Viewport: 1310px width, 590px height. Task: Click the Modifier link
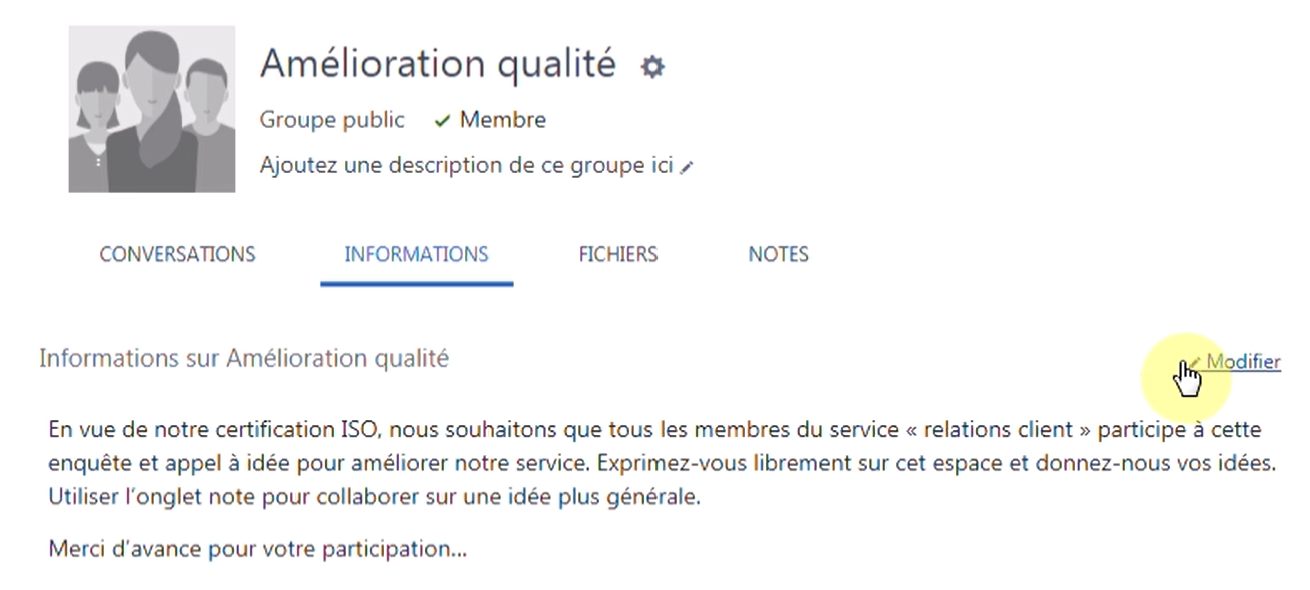pos(1243,362)
